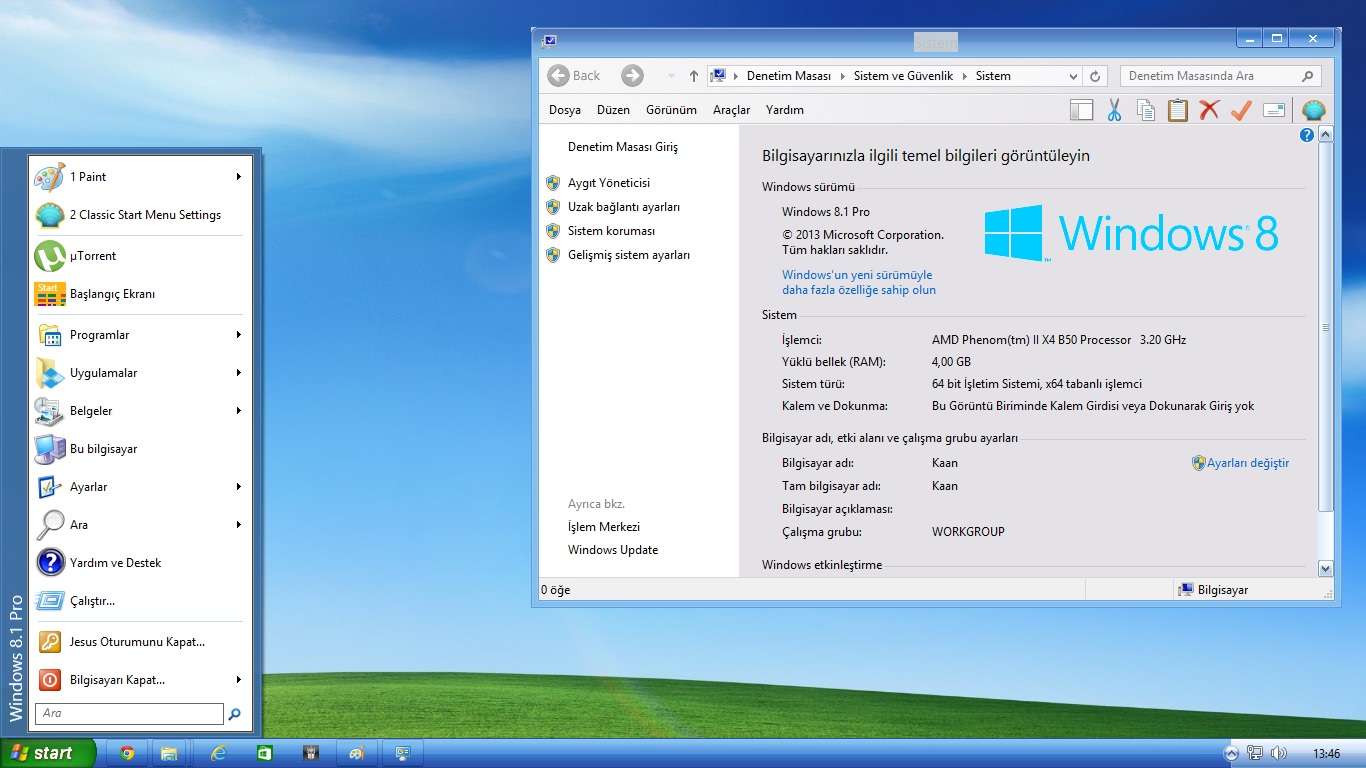Open the Araçlar menu
This screenshot has width=1366, height=768.
[x=731, y=109]
